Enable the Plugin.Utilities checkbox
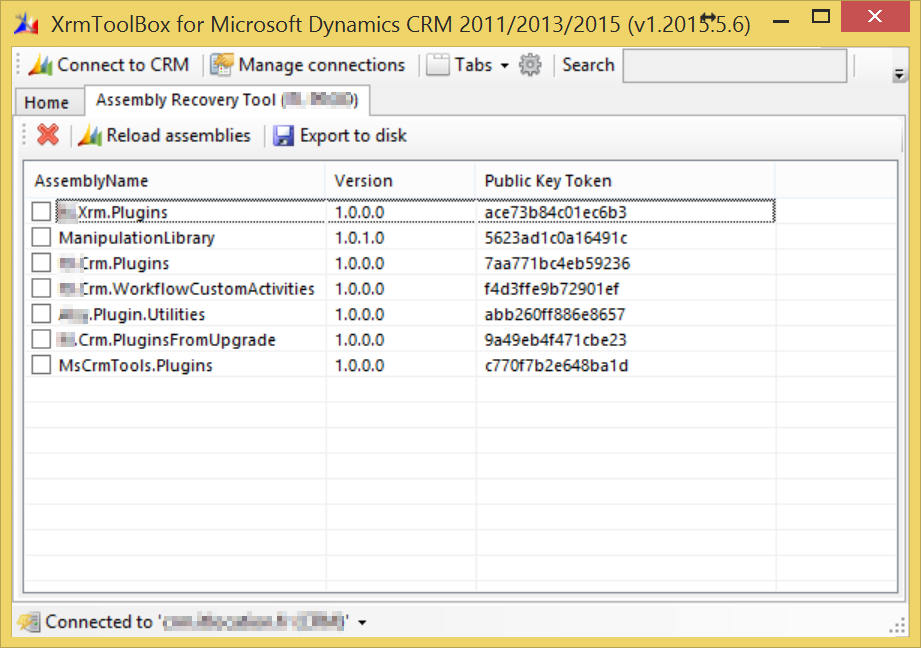This screenshot has width=921, height=648. (41, 314)
